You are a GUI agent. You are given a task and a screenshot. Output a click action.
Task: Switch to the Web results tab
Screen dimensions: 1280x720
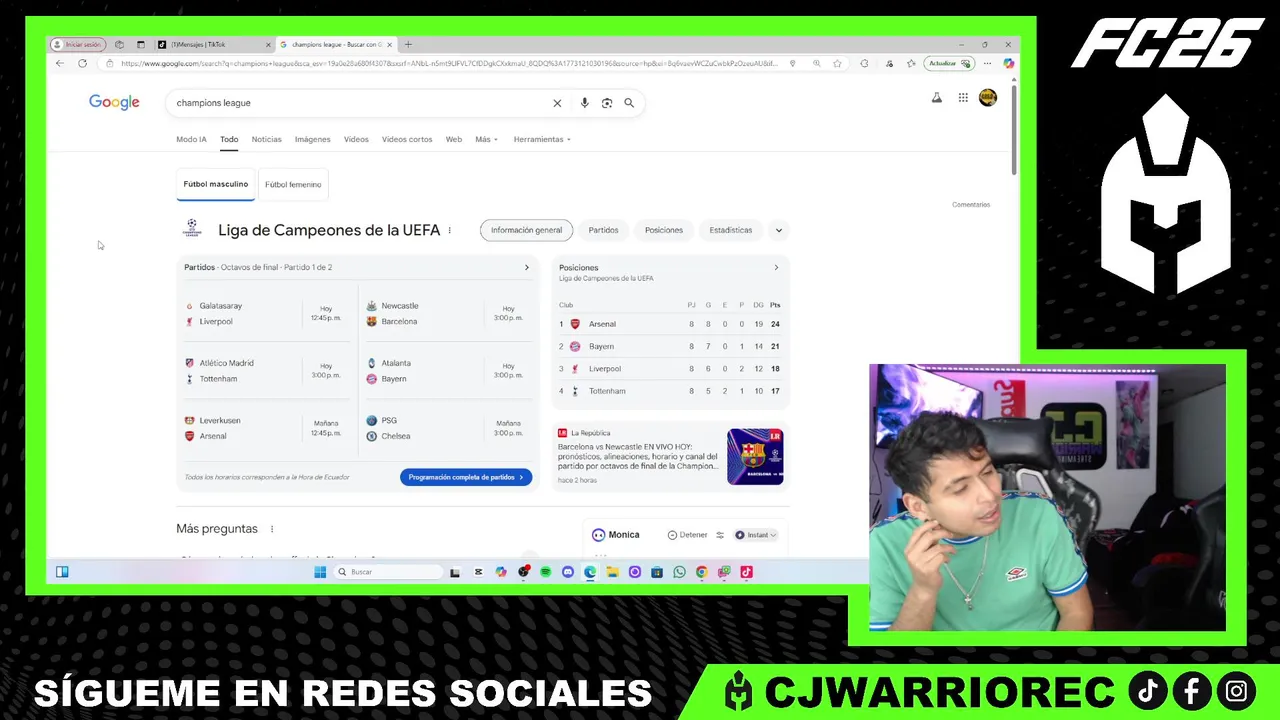click(x=454, y=139)
